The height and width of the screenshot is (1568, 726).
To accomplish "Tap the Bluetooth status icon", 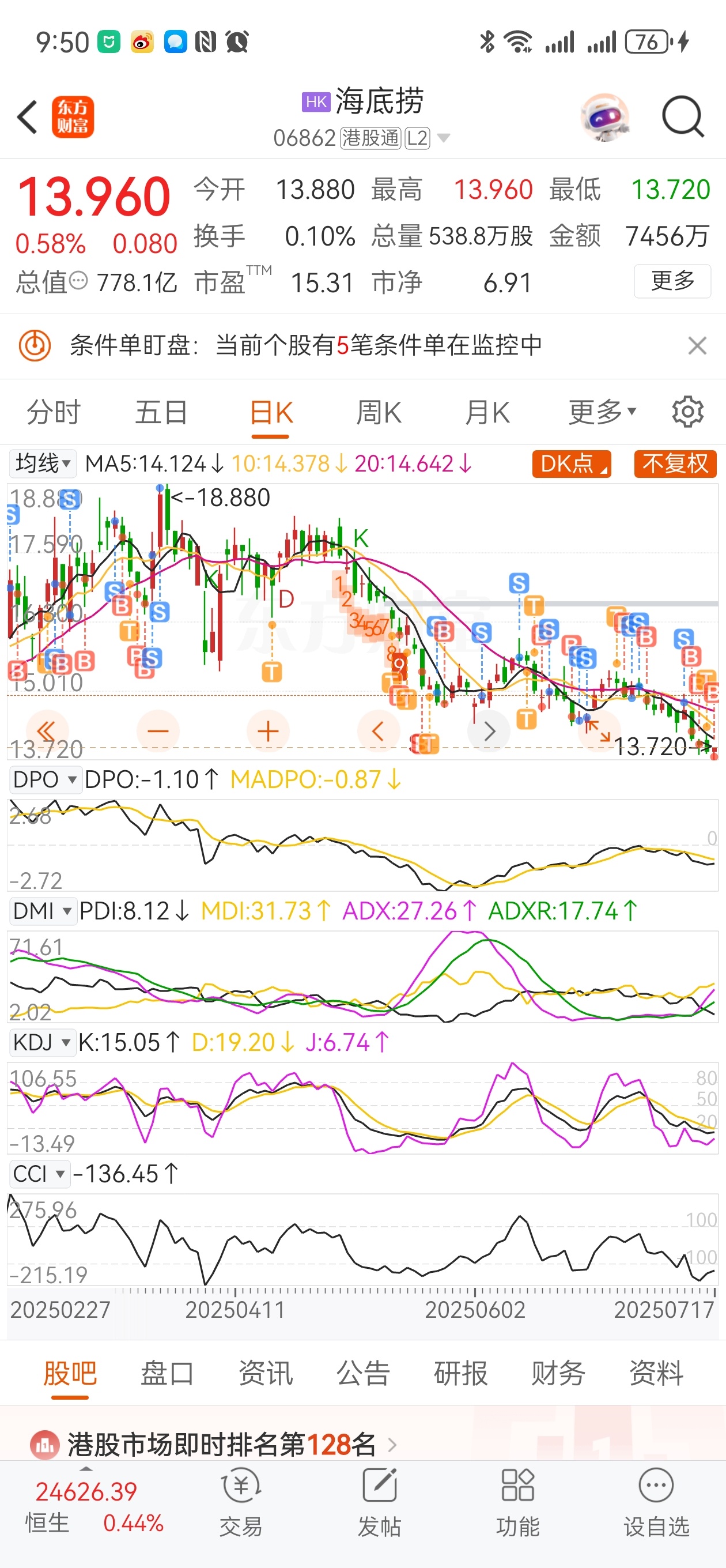I will pyautogui.click(x=487, y=42).
